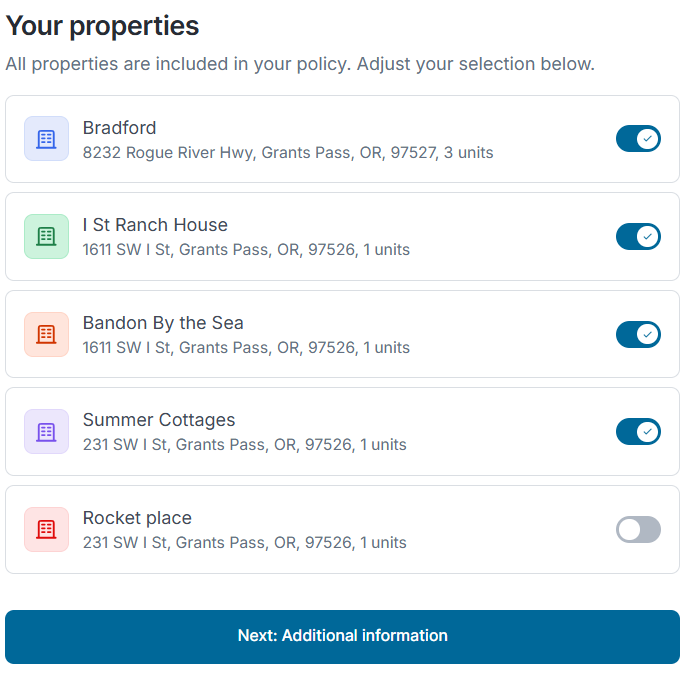Click Rocket place address line text
This screenshot has width=690, height=678.
245,542
